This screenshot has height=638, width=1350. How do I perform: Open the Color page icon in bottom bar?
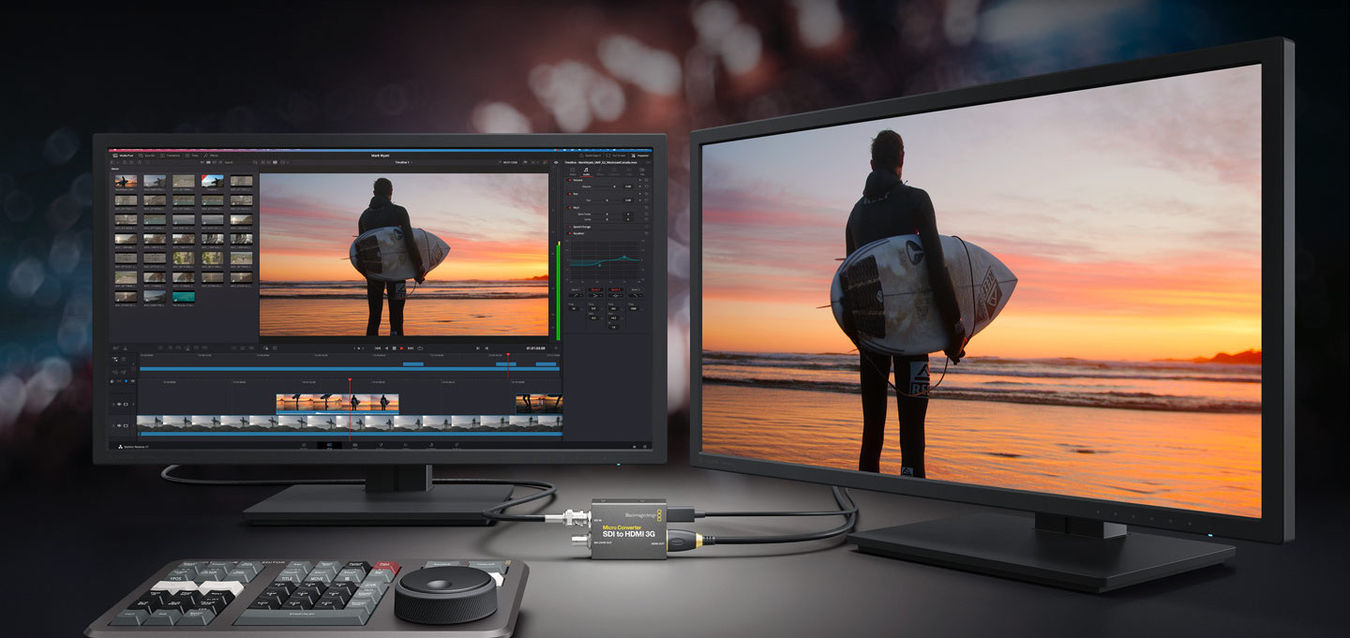(x=406, y=445)
